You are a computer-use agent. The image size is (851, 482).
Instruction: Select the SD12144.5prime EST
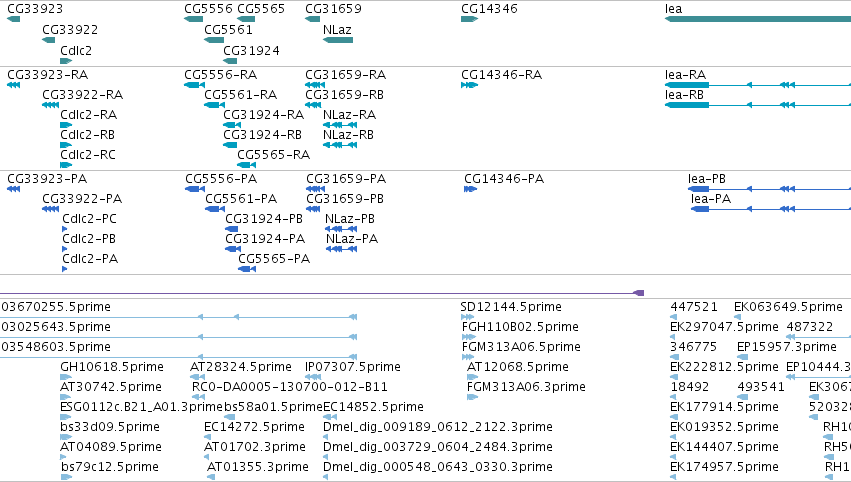coord(511,307)
